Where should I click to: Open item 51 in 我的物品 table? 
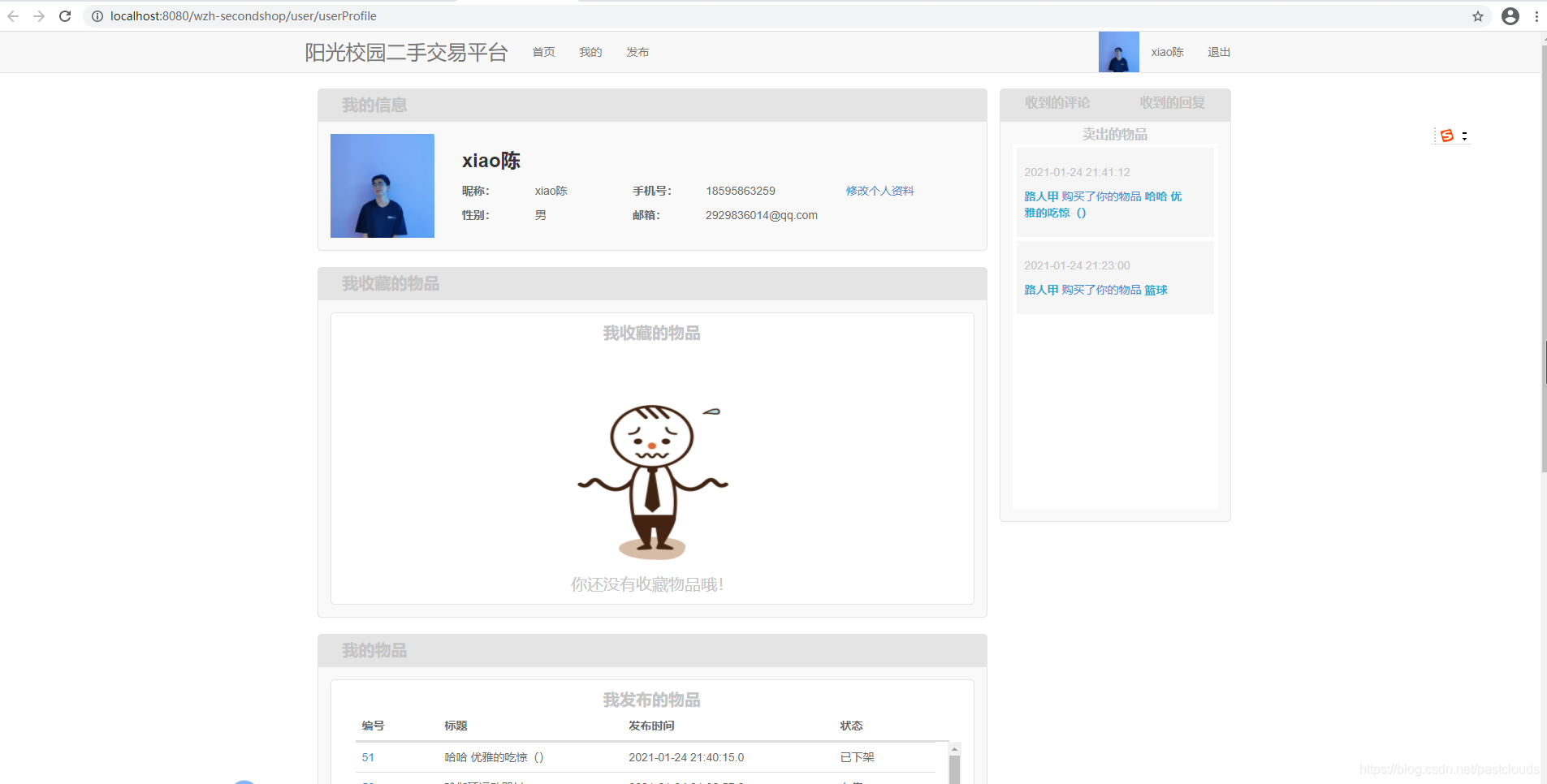point(367,756)
